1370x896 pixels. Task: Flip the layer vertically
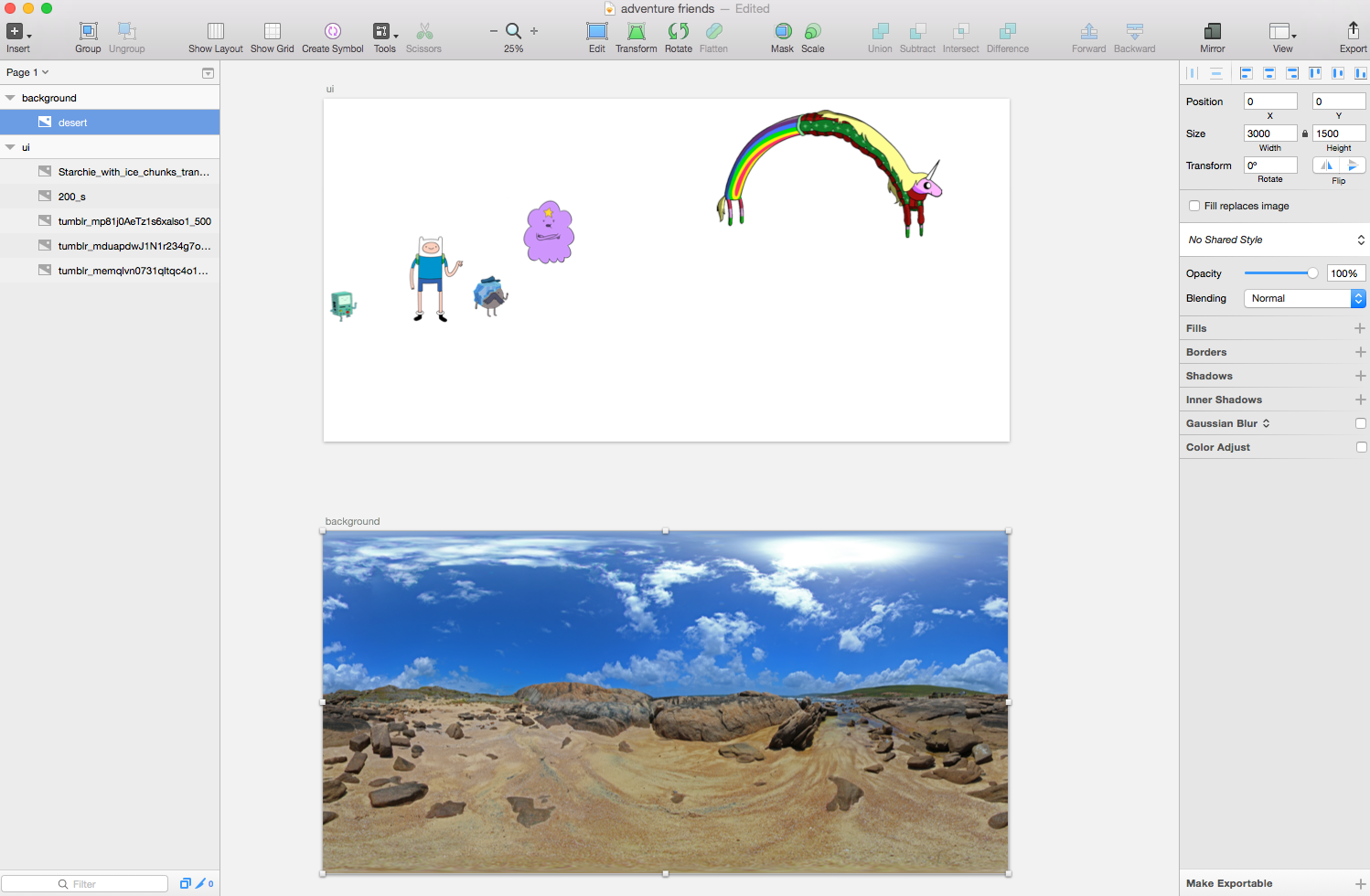[1353, 165]
